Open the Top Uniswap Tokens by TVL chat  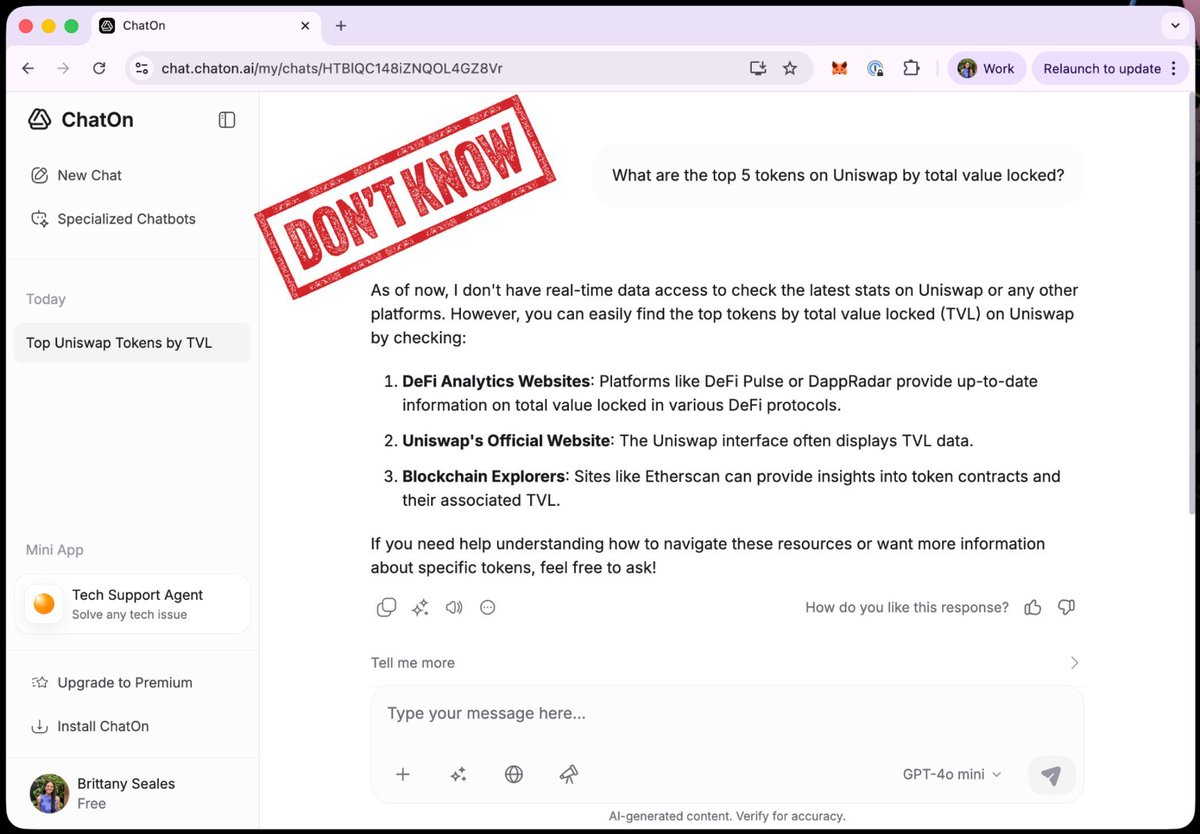coord(132,343)
